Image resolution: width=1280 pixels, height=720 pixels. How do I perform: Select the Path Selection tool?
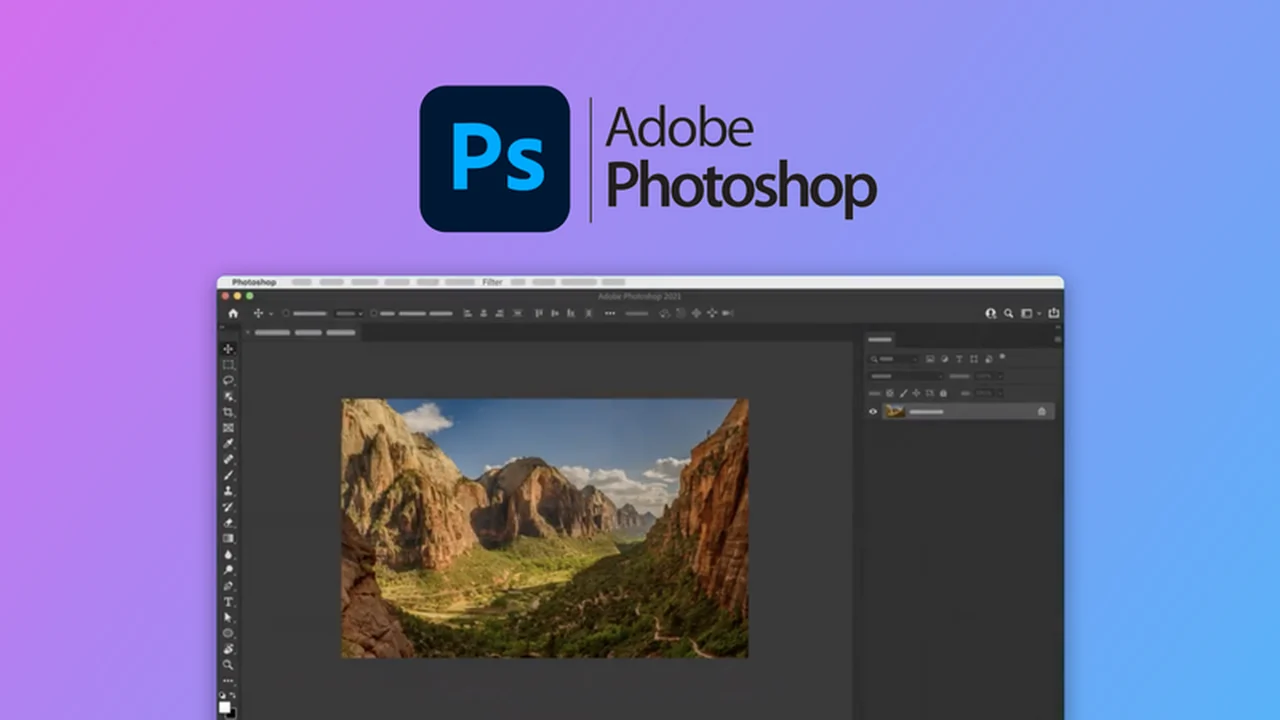pos(228,618)
